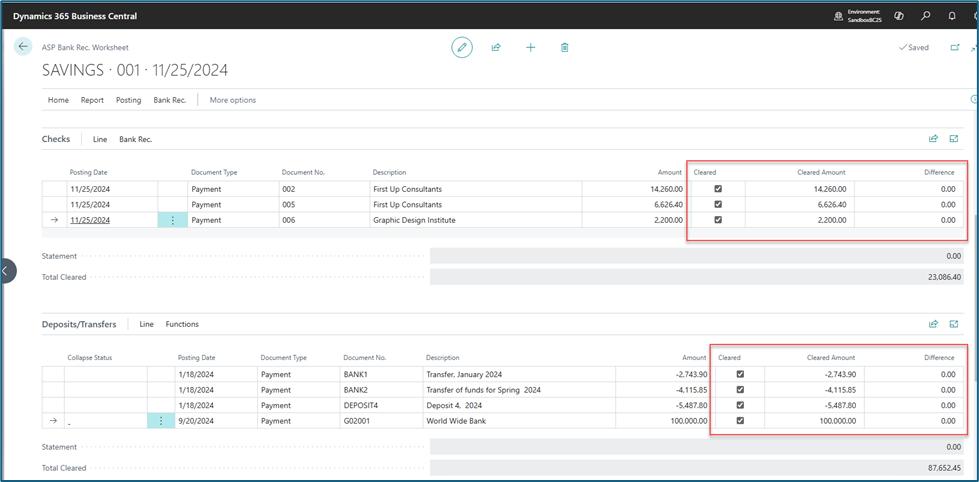The image size is (979, 482).
Task: Select the 9/20/2024 posting date cell
Action: (216, 421)
